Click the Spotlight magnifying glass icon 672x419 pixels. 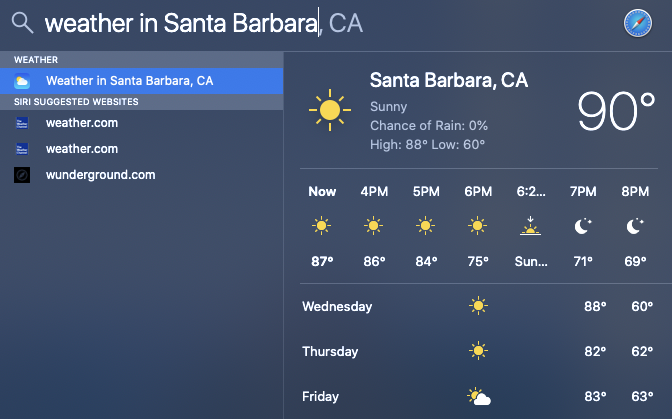(x=21, y=22)
